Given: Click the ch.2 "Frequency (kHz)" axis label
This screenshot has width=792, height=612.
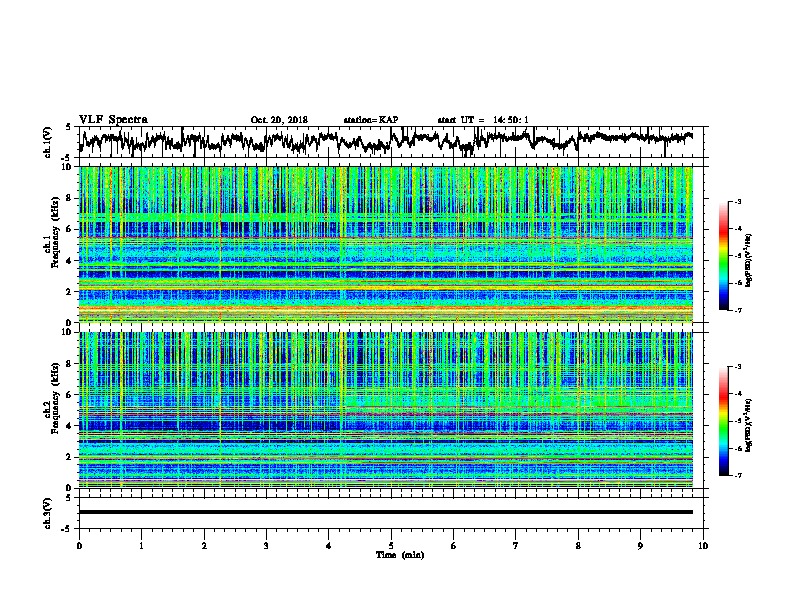Looking at the screenshot, I should 55,398.
